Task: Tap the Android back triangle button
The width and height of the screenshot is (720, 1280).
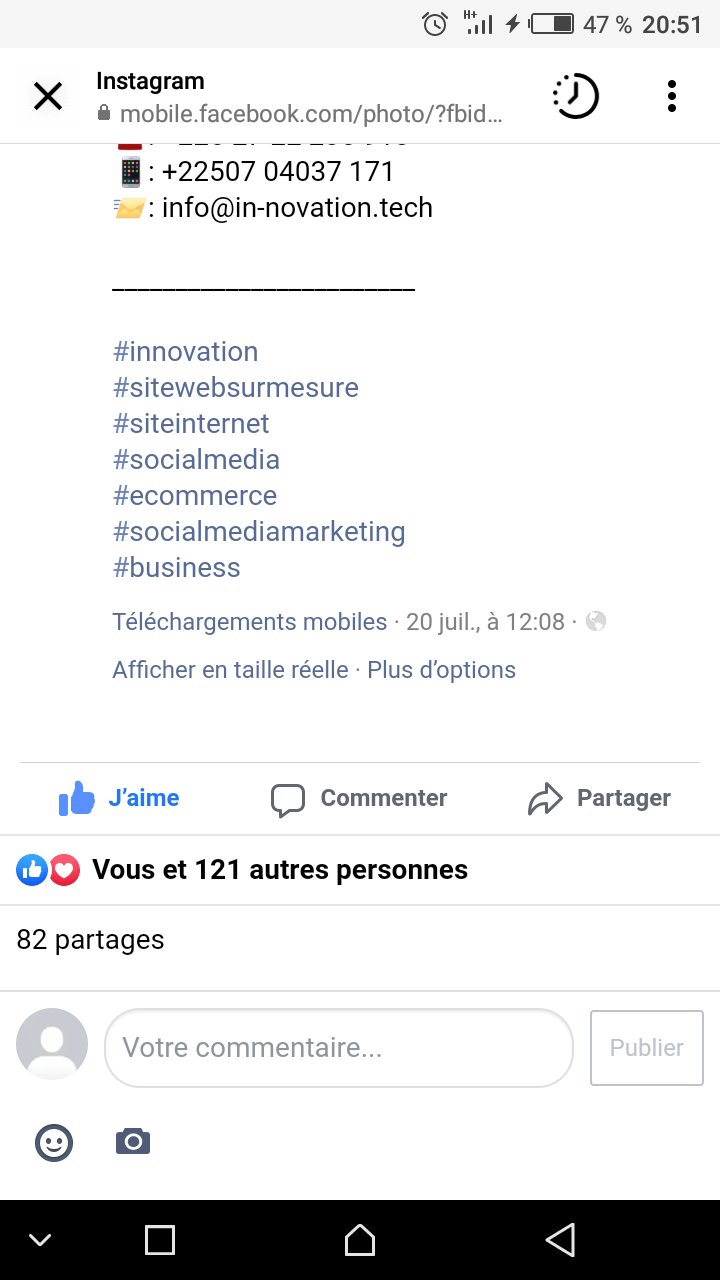Action: pyautogui.click(x=560, y=1240)
